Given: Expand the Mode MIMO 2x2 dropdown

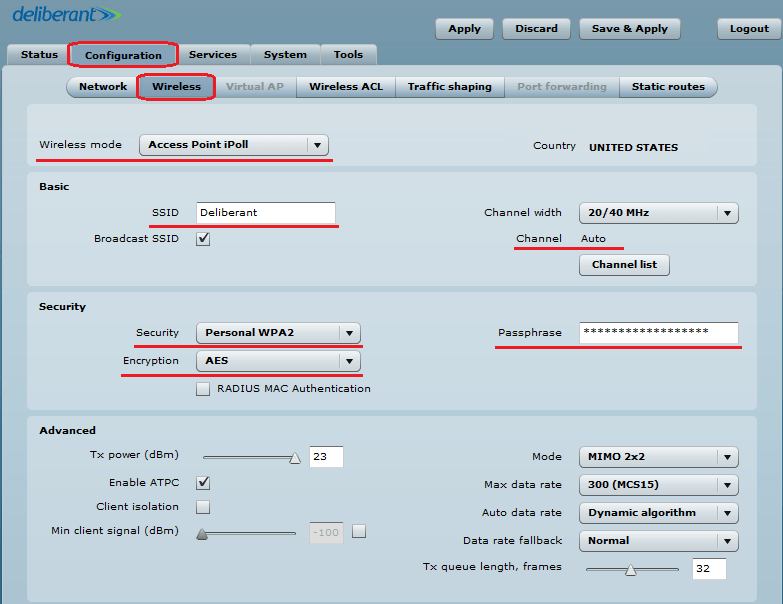Looking at the screenshot, I should (659, 457).
